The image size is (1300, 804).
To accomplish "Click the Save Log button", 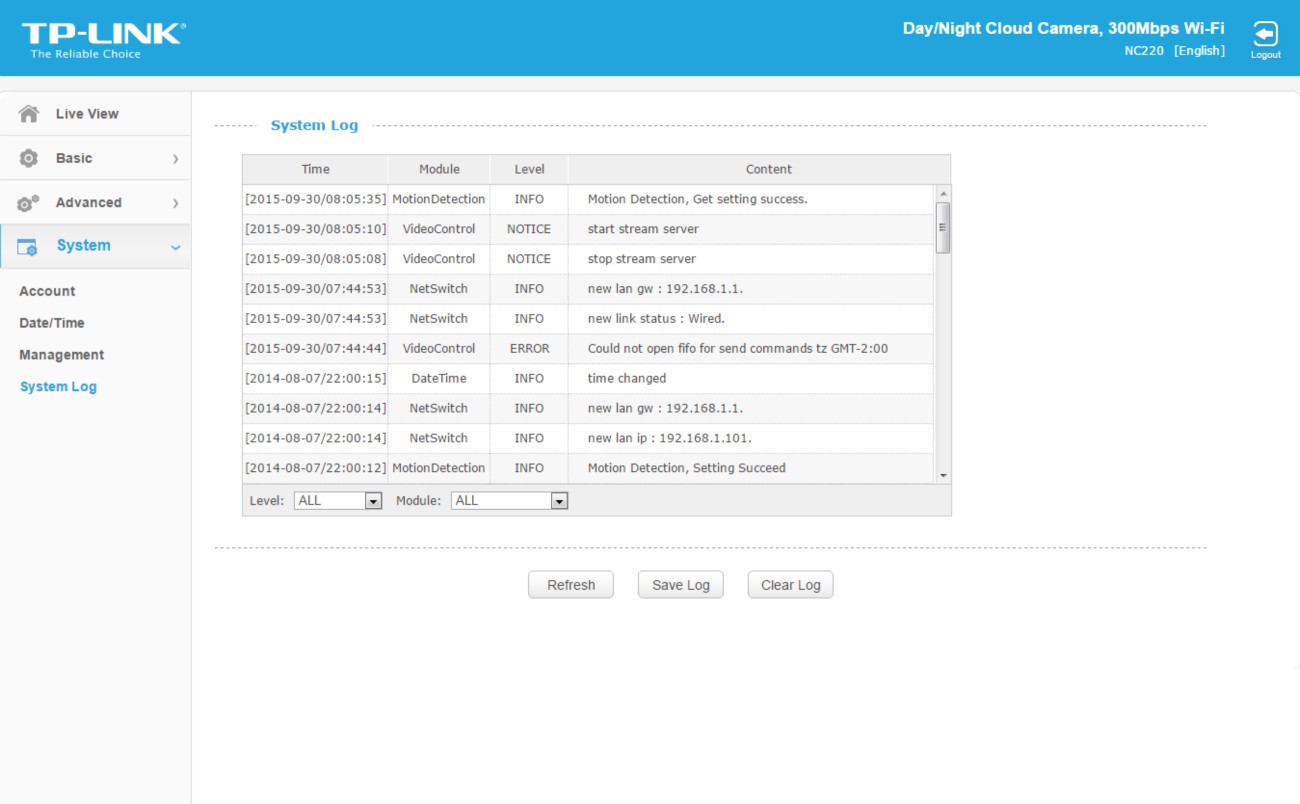I will click(x=680, y=585).
